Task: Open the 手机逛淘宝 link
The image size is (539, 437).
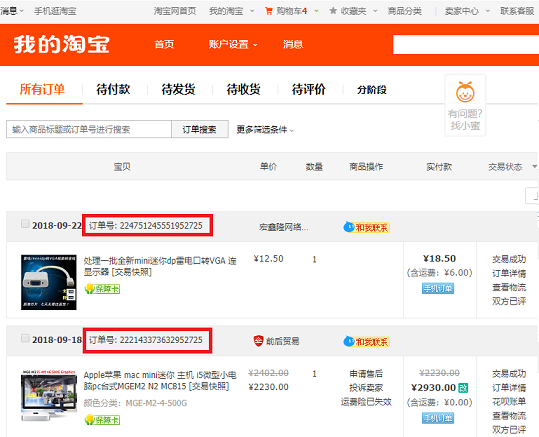Action: [55, 11]
